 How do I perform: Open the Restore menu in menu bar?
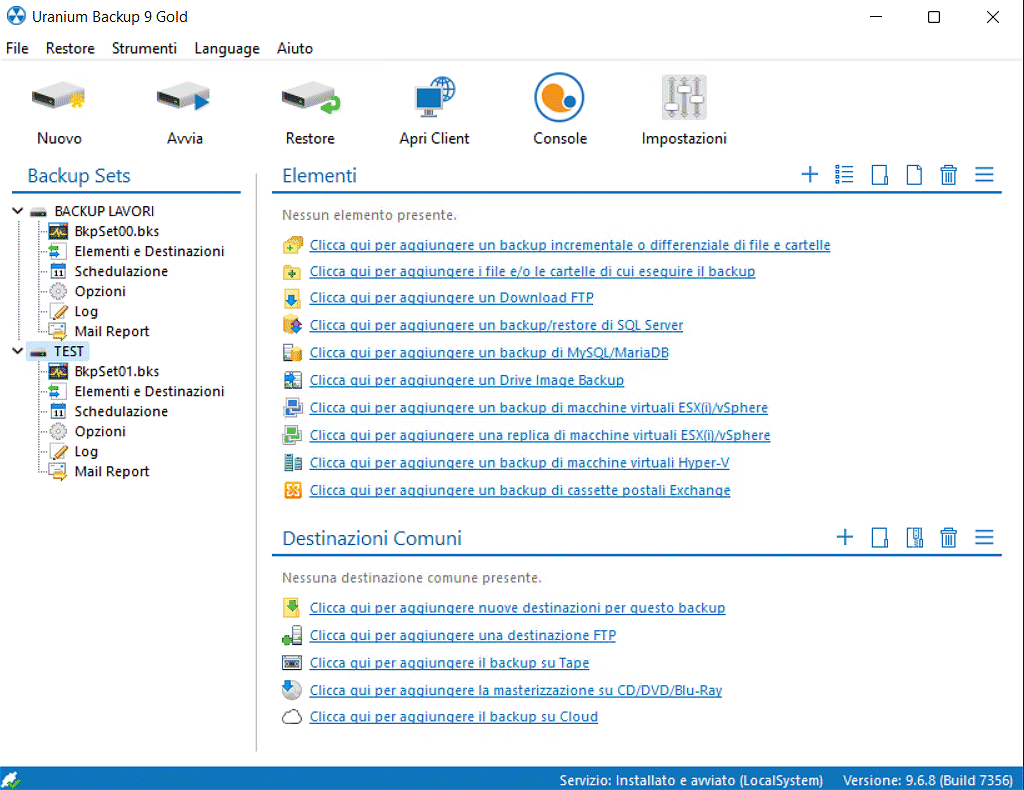click(x=70, y=48)
